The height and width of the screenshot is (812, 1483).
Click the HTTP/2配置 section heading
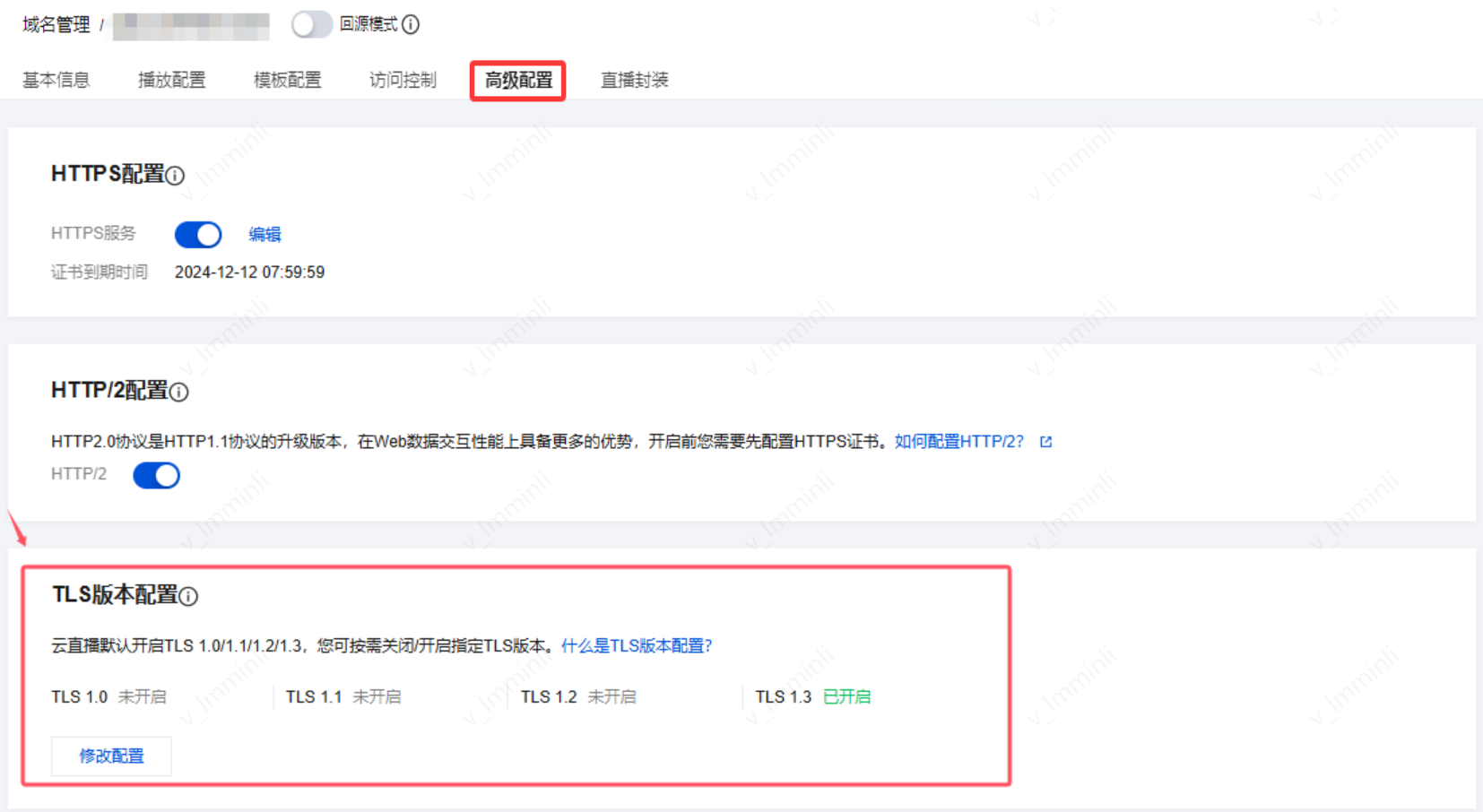pyautogui.click(x=109, y=391)
